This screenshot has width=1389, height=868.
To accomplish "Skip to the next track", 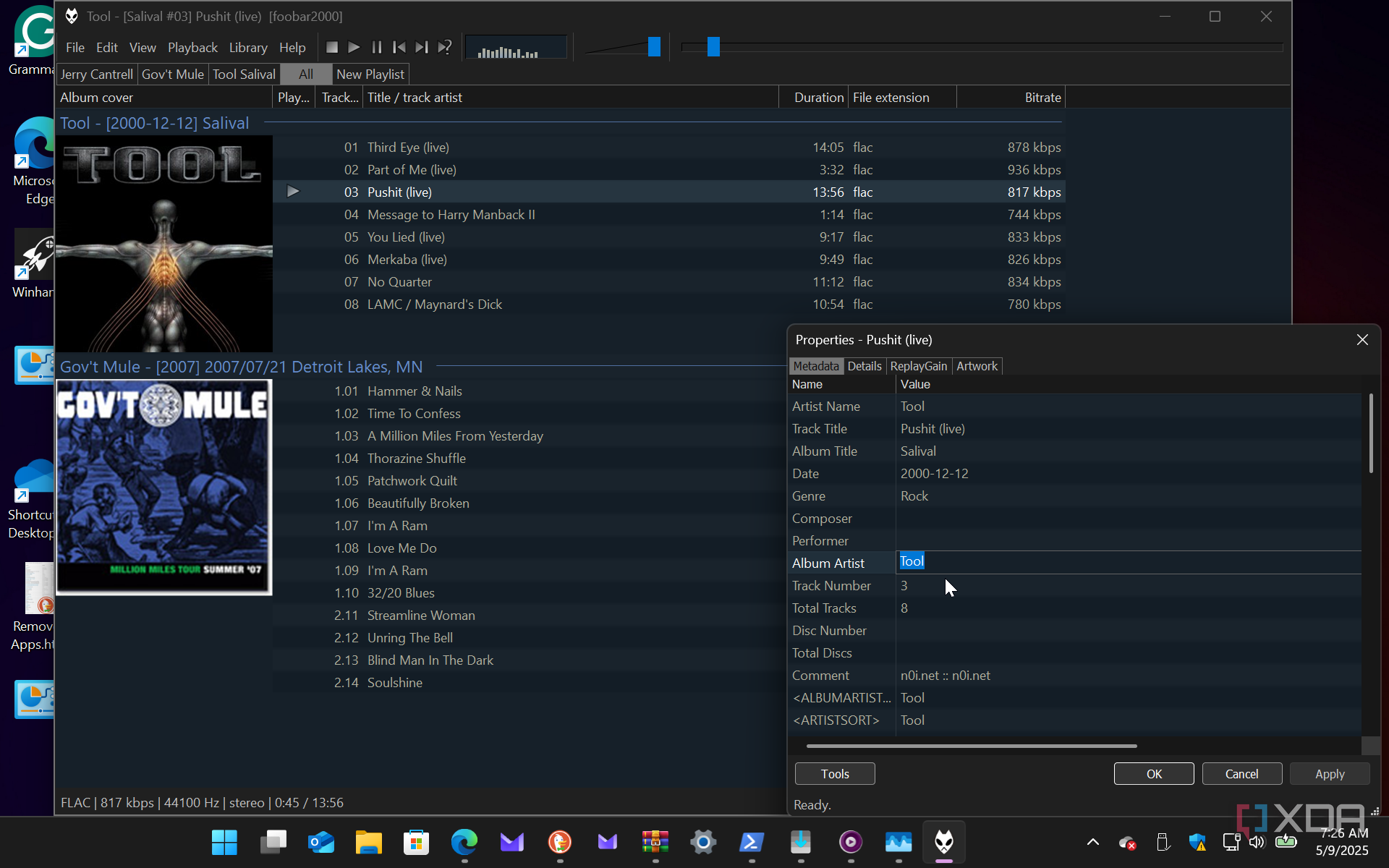I will pyautogui.click(x=421, y=47).
